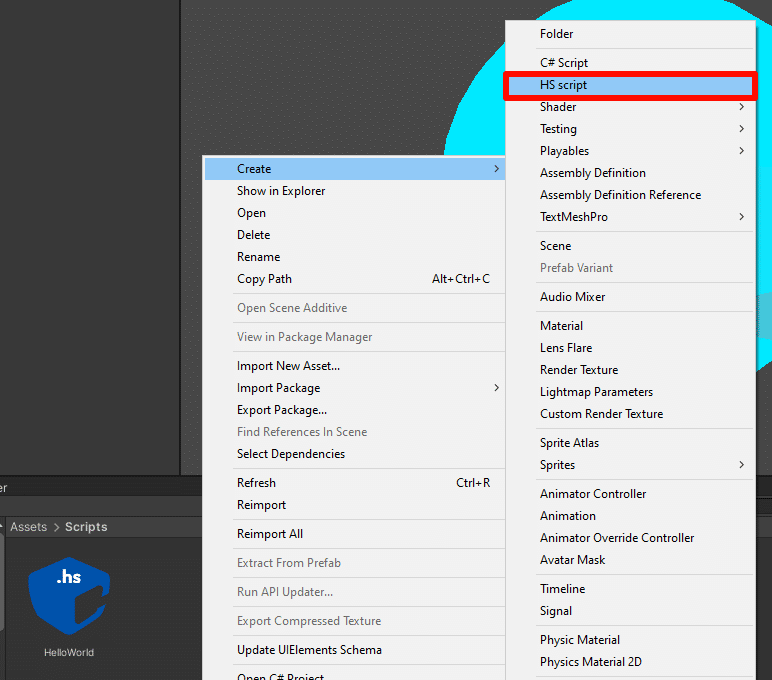Expand the Playables submenu
This screenshot has width=772, height=680.
(630, 151)
